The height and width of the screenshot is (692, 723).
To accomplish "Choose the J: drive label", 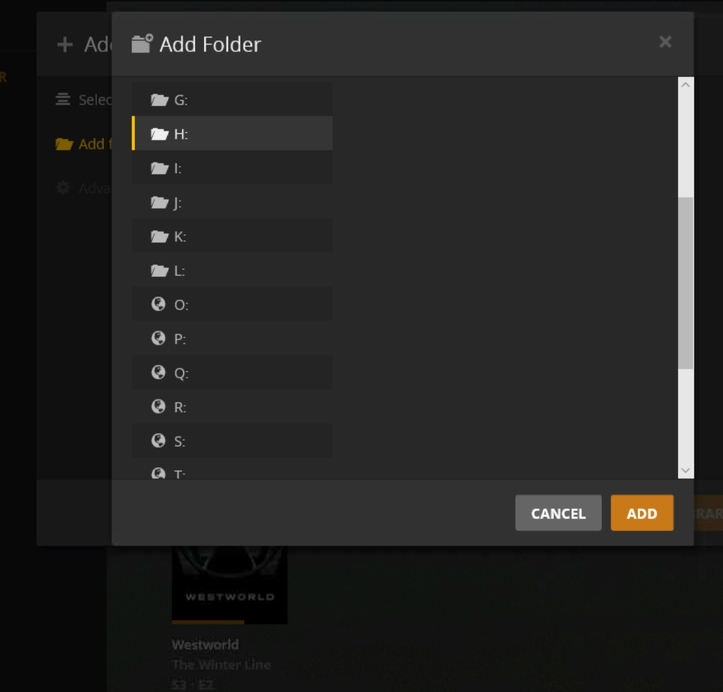I will (178, 203).
